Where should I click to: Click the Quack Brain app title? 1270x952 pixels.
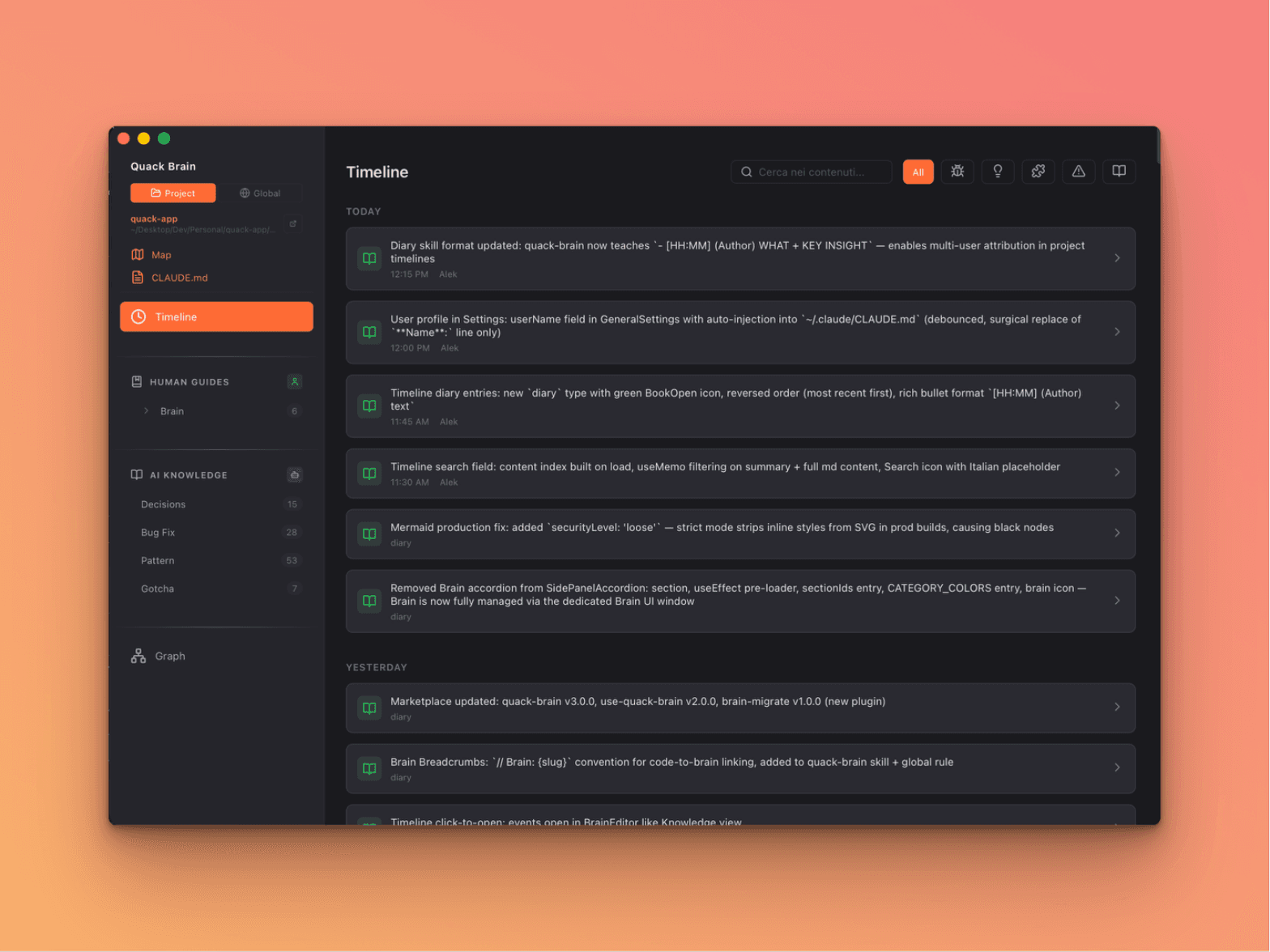click(163, 167)
